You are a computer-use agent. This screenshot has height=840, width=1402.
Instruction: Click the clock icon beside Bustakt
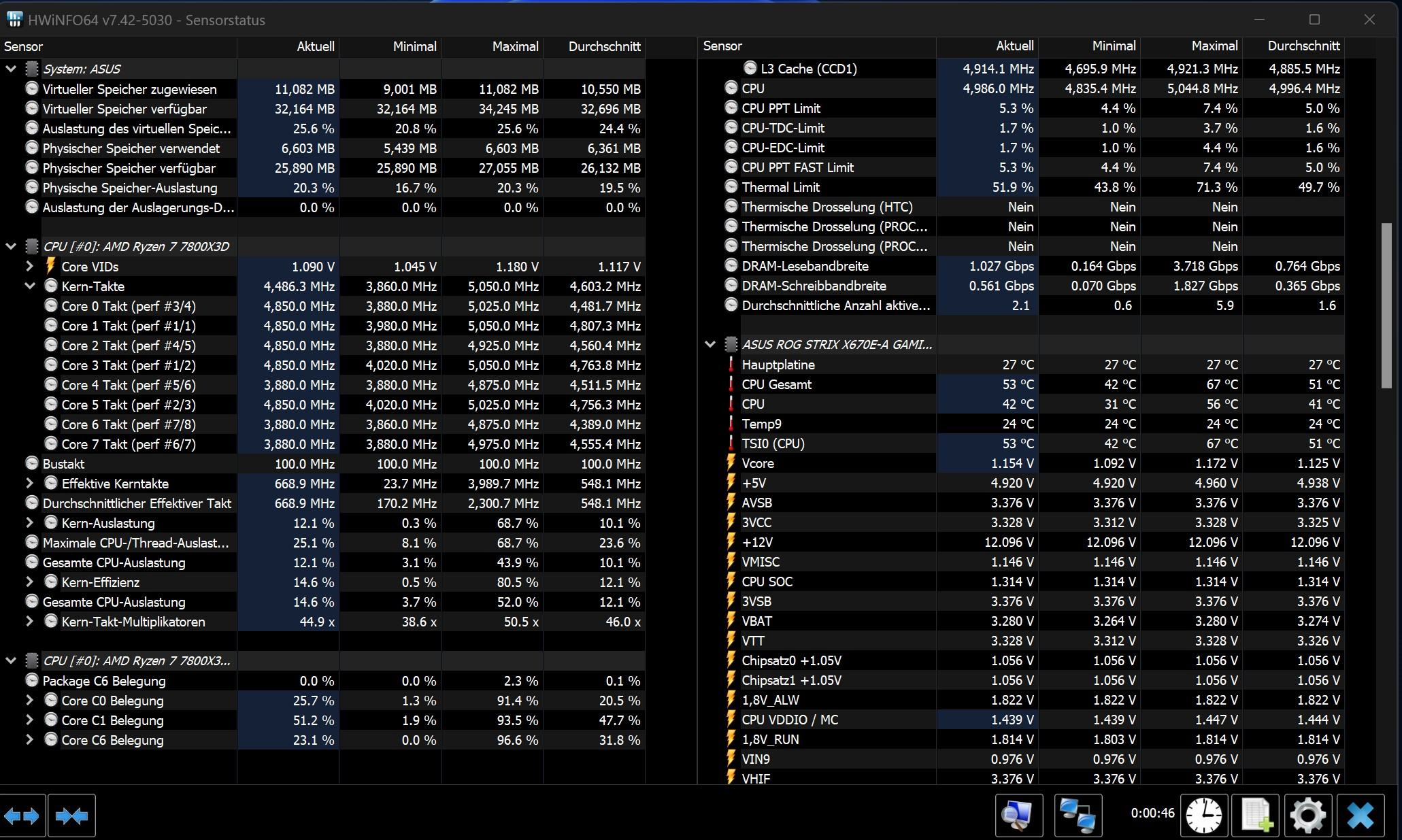31,463
